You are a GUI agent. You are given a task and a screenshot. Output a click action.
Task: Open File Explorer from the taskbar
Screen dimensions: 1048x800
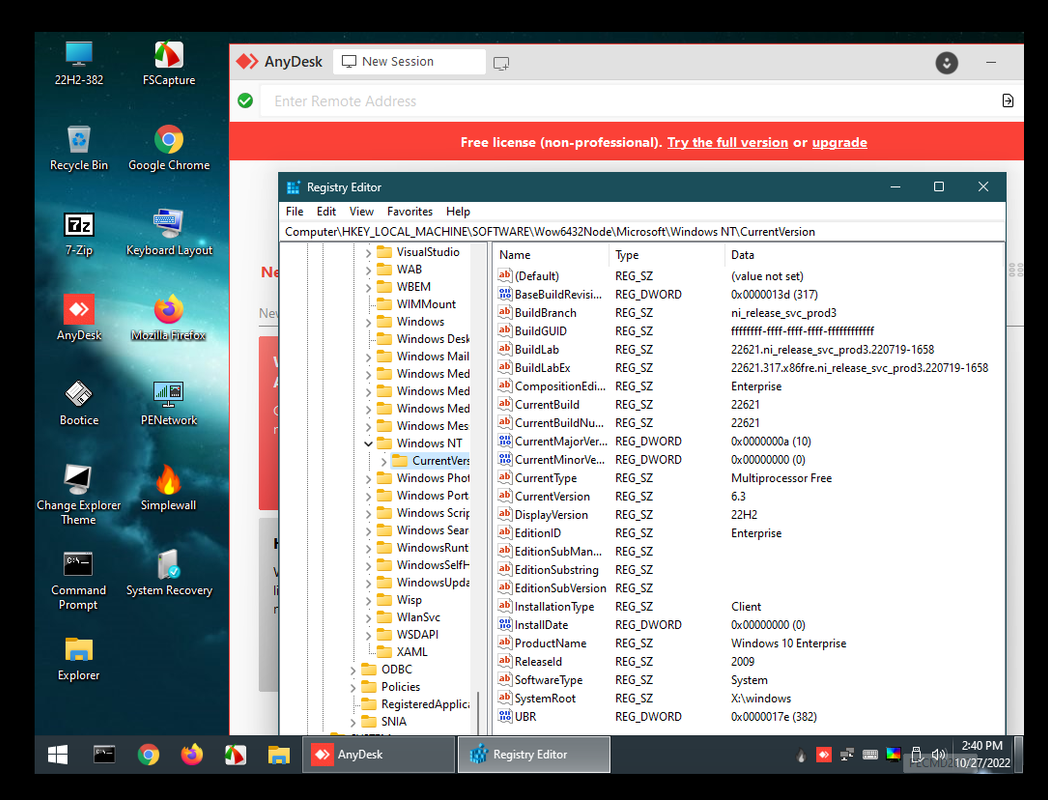[x=279, y=755]
